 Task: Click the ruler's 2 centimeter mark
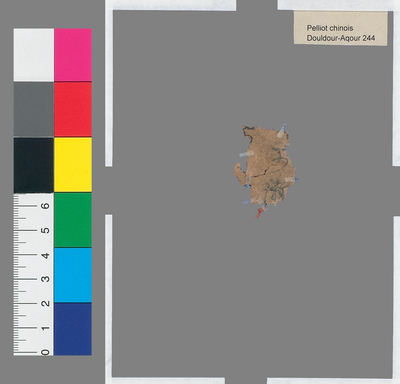[45, 303]
